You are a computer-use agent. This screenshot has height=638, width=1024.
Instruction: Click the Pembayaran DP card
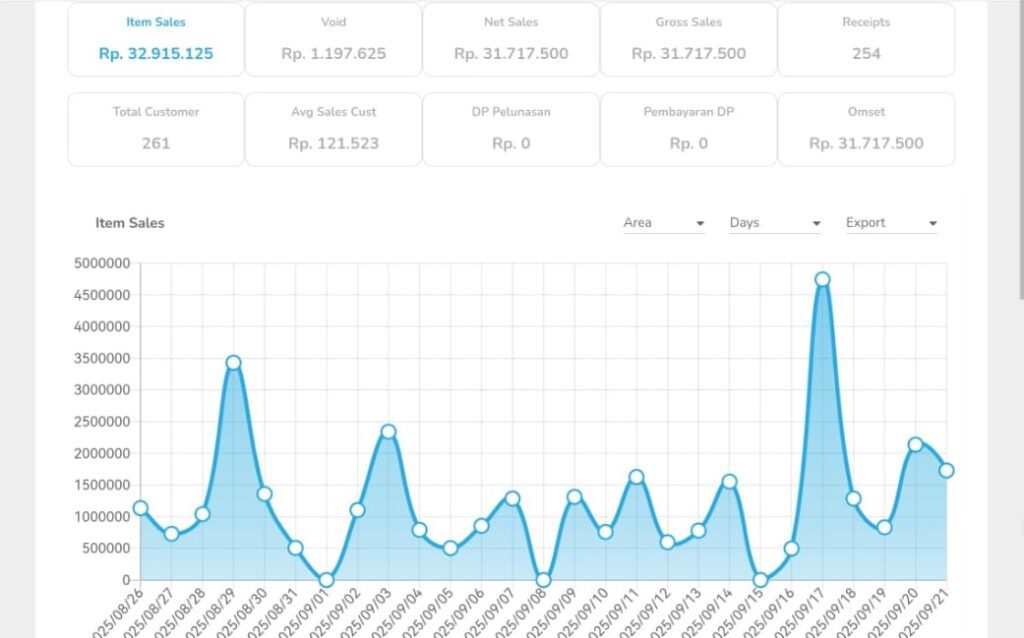(x=688, y=129)
